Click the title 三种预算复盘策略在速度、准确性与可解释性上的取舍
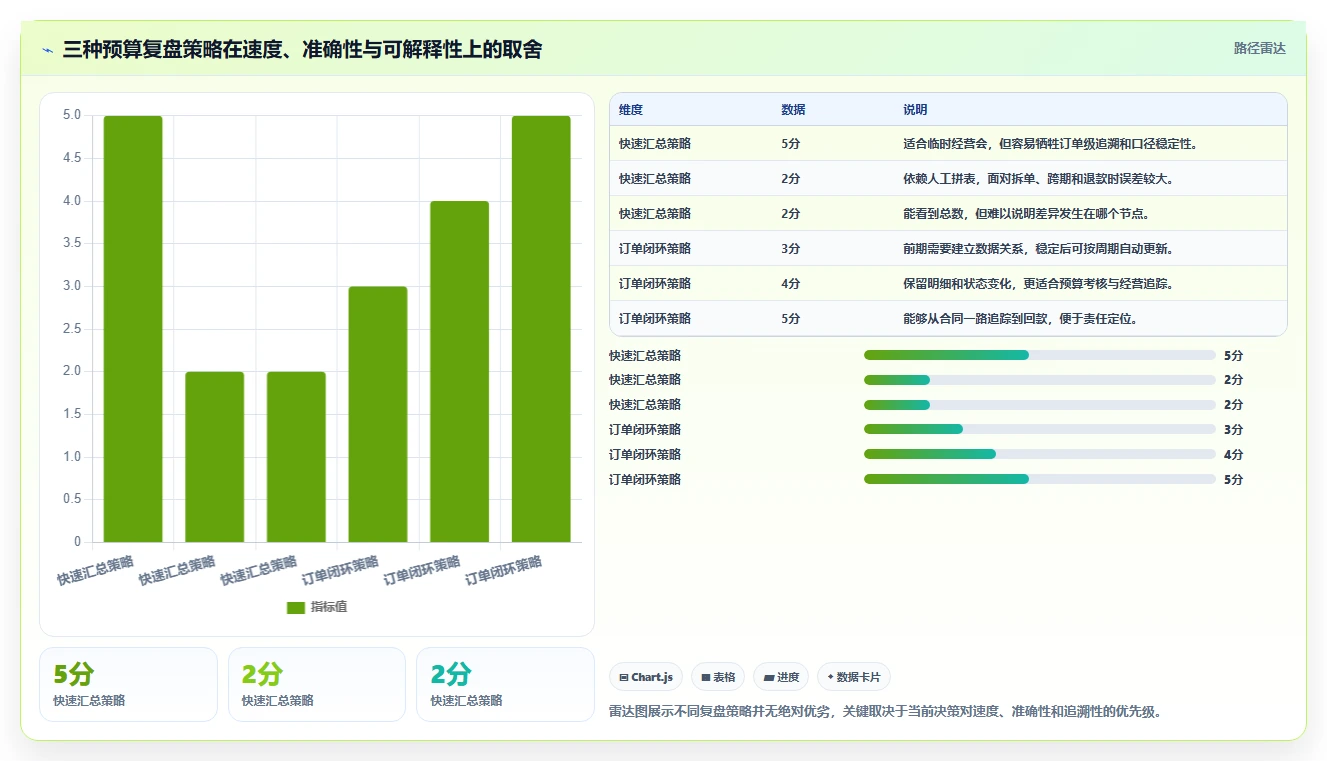1327x761 pixels. (302, 49)
